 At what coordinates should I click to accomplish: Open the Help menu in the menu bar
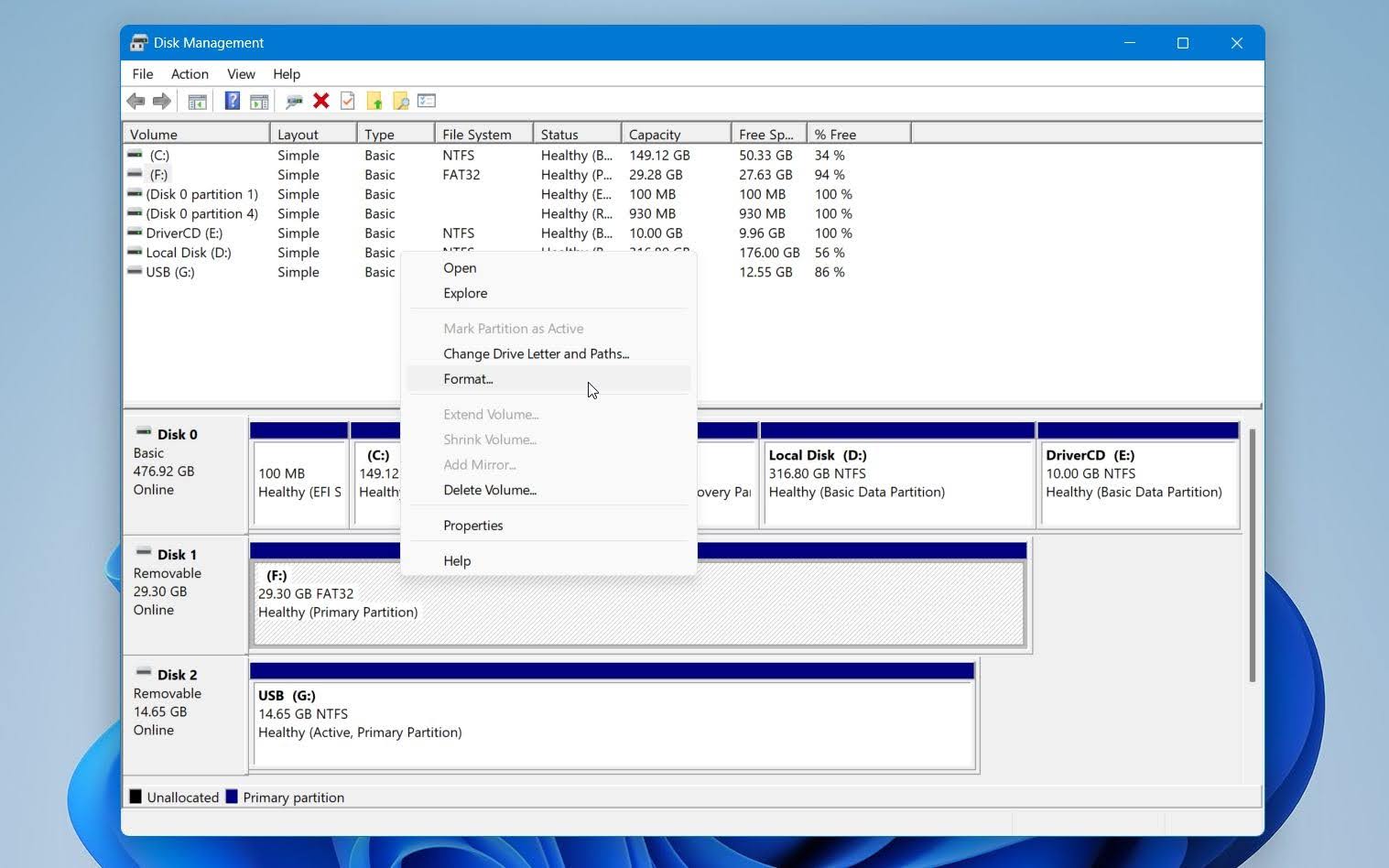tap(287, 74)
